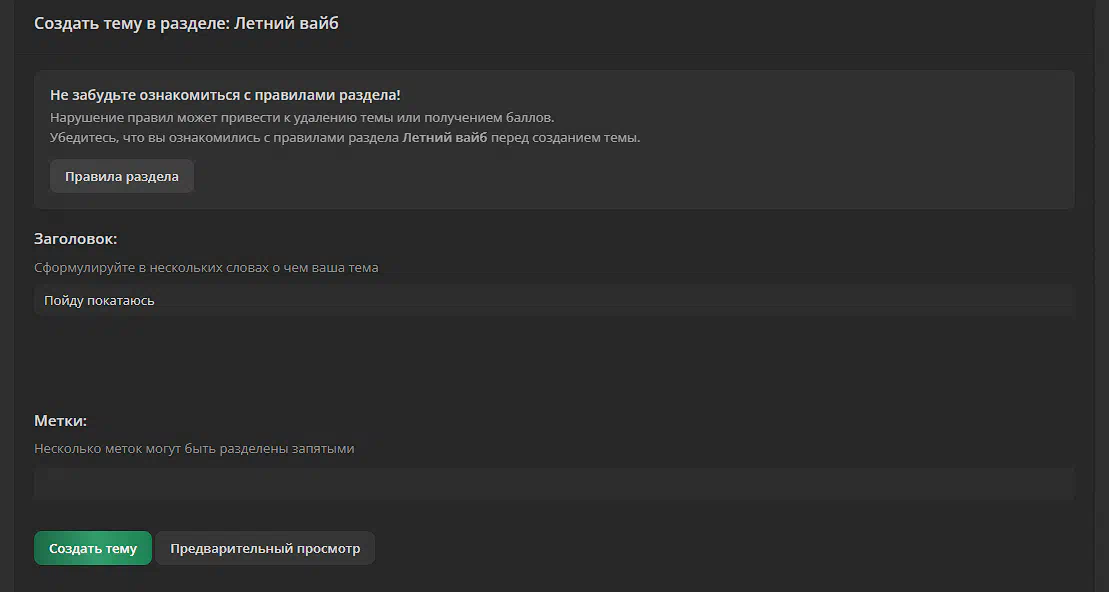Click the page heading Создать тему в разделе
The image size is (1109, 592).
click(x=132, y=23)
